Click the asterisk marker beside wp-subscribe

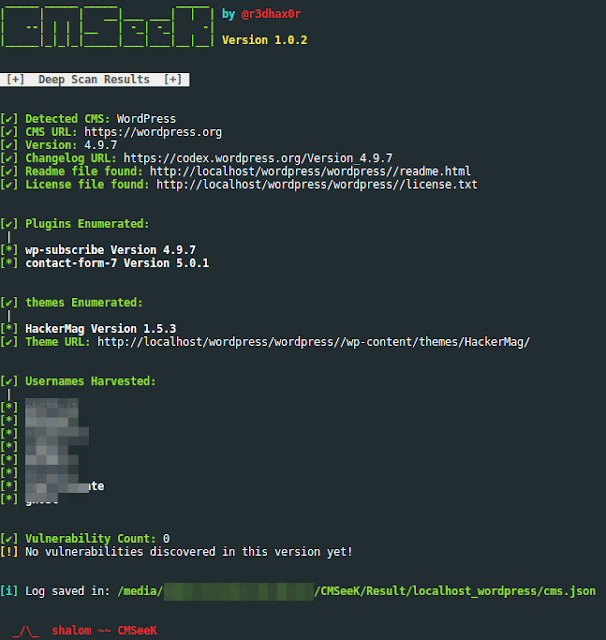tap(9, 250)
